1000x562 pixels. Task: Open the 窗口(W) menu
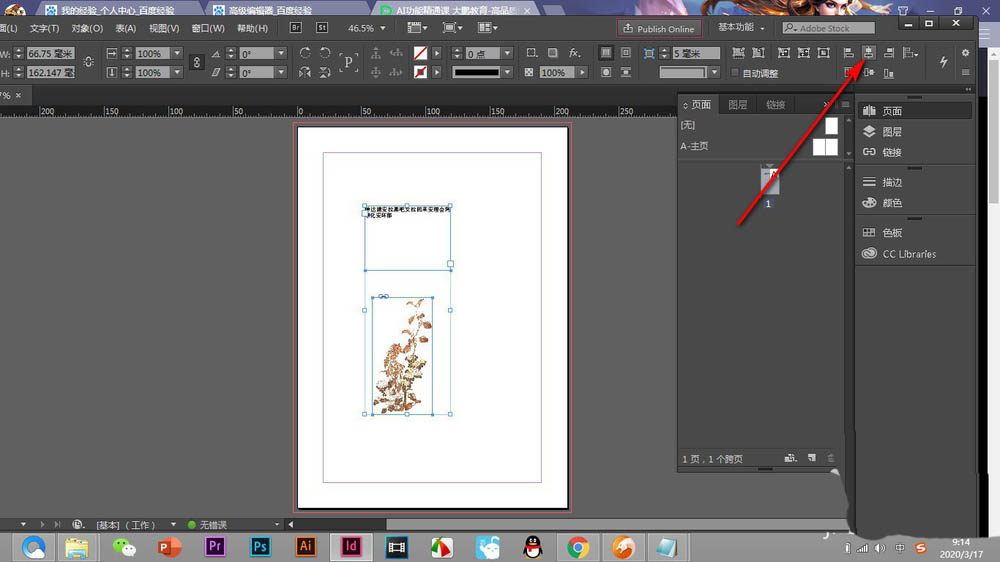[208, 28]
